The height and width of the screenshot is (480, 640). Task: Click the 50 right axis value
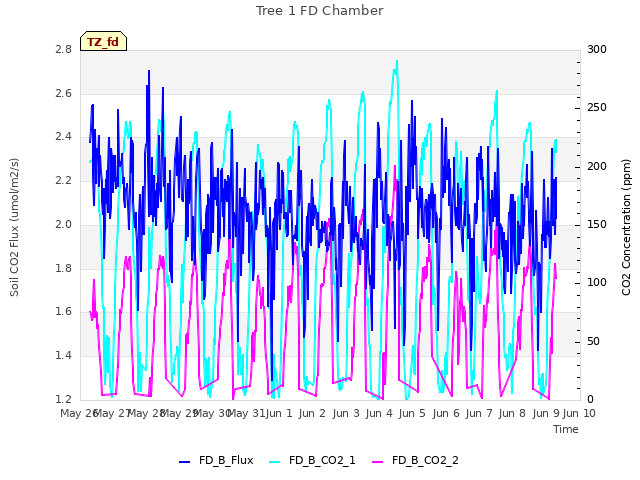click(593, 341)
